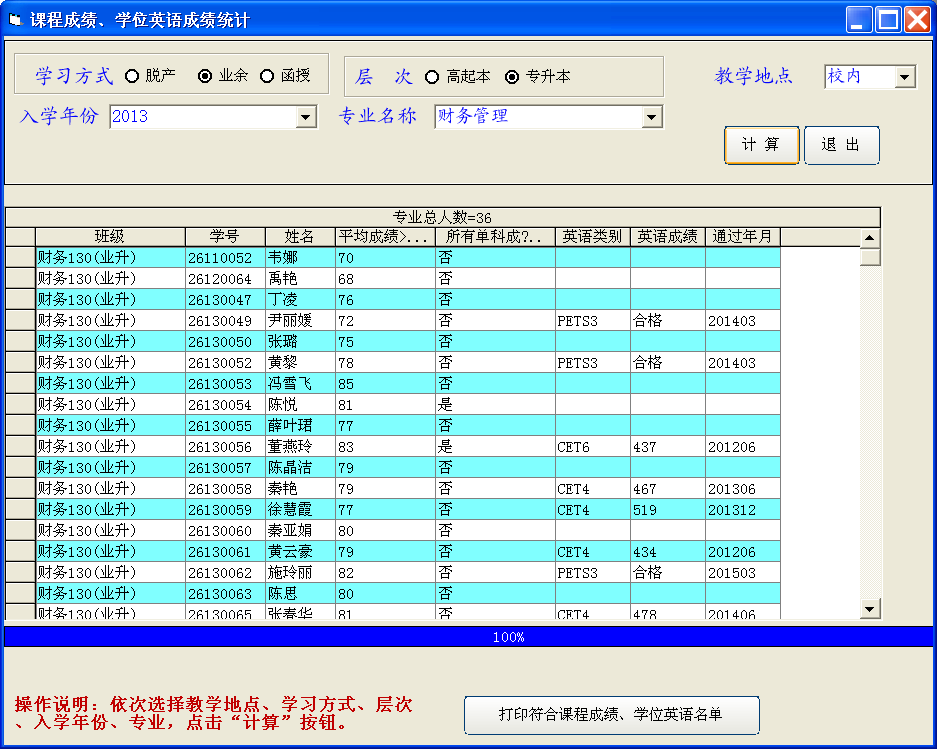Screen dimensions: 937x749
Task: Click the app icon in title bar
Action: [x=15, y=20]
